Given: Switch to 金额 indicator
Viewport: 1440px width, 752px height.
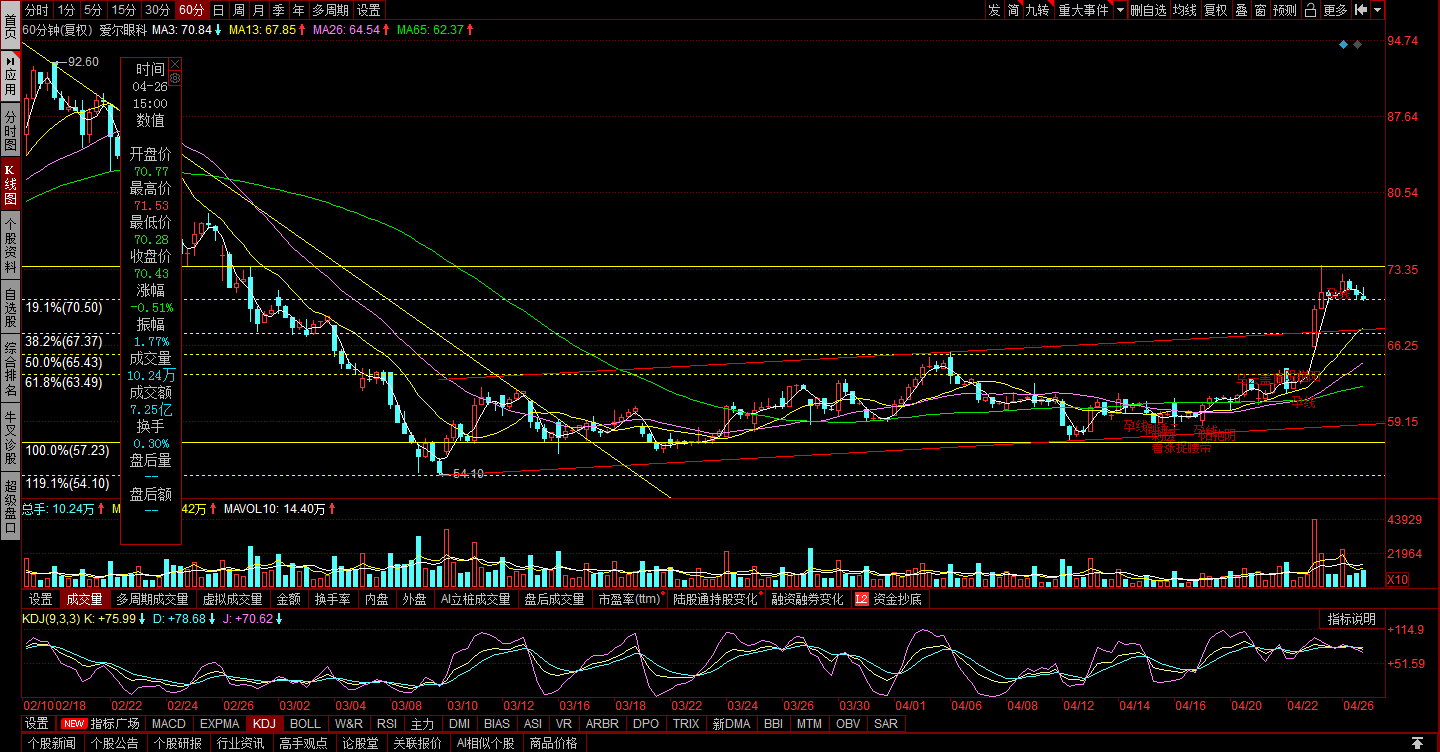Looking at the screenshot, I should click(288, 599).
